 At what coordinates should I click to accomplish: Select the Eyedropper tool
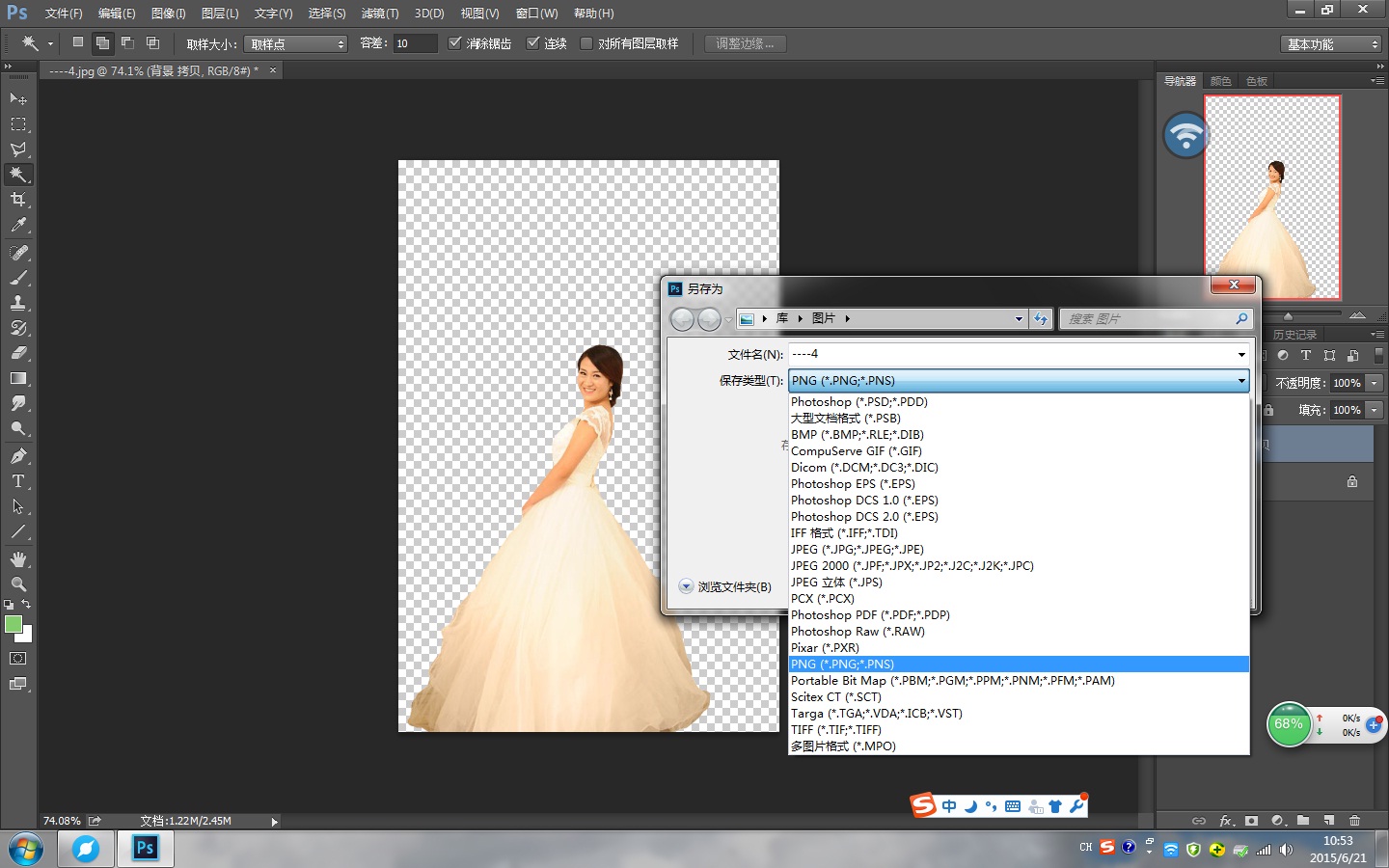[18, 226]
